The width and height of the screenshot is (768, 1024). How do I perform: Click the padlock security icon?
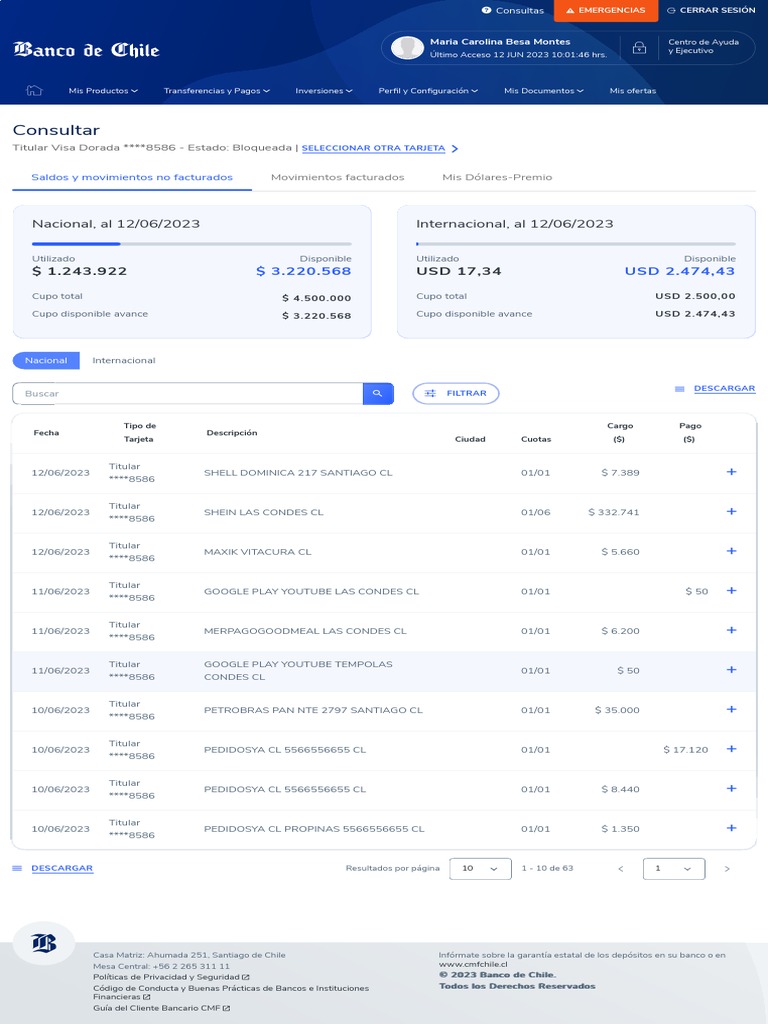tap(639, 48)
